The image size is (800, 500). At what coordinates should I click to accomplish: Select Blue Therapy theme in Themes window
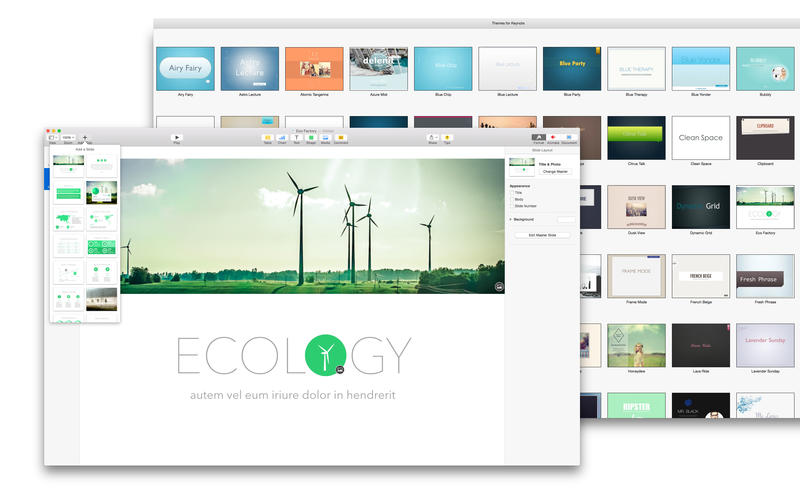[636, 69]
